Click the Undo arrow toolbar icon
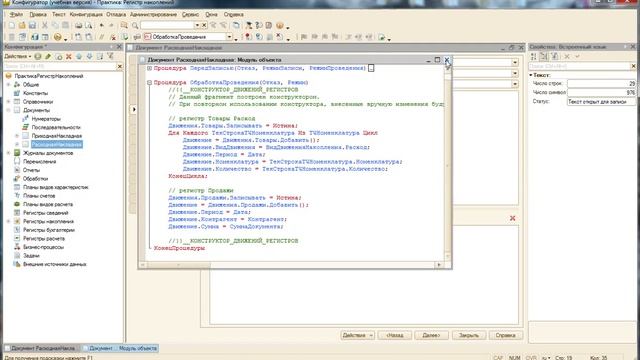This screenshot has width=640, height=360. [x=102, y=25]
